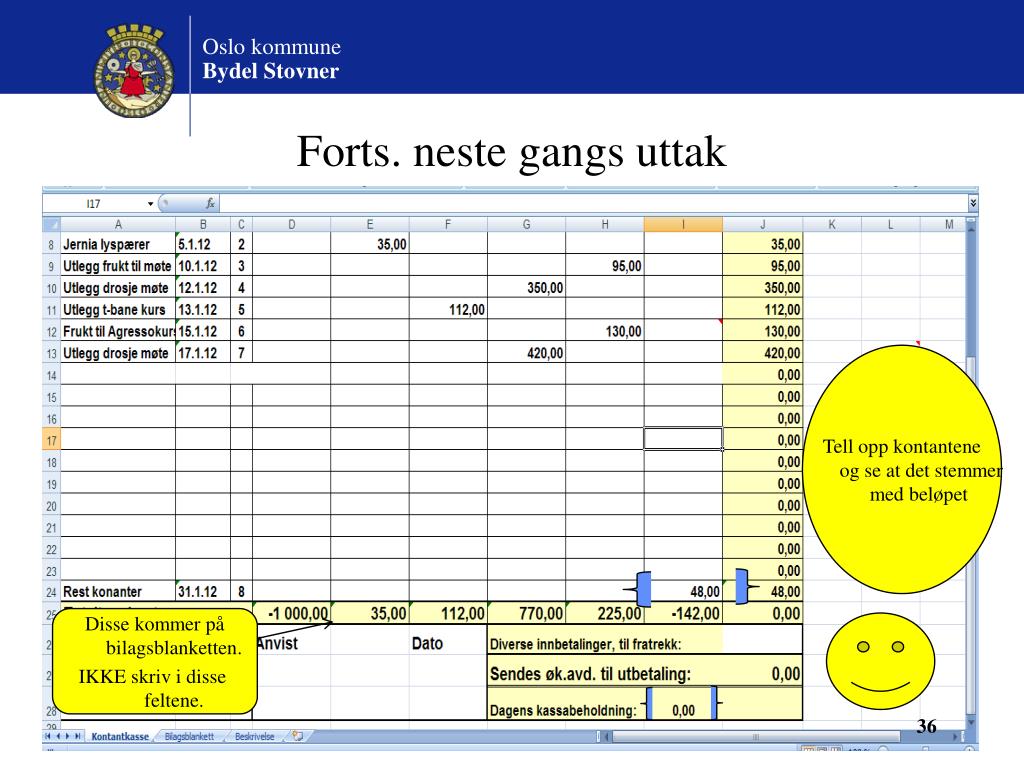Click date cell '31.1.12'
1024x768 pixels.
[203, 592]
